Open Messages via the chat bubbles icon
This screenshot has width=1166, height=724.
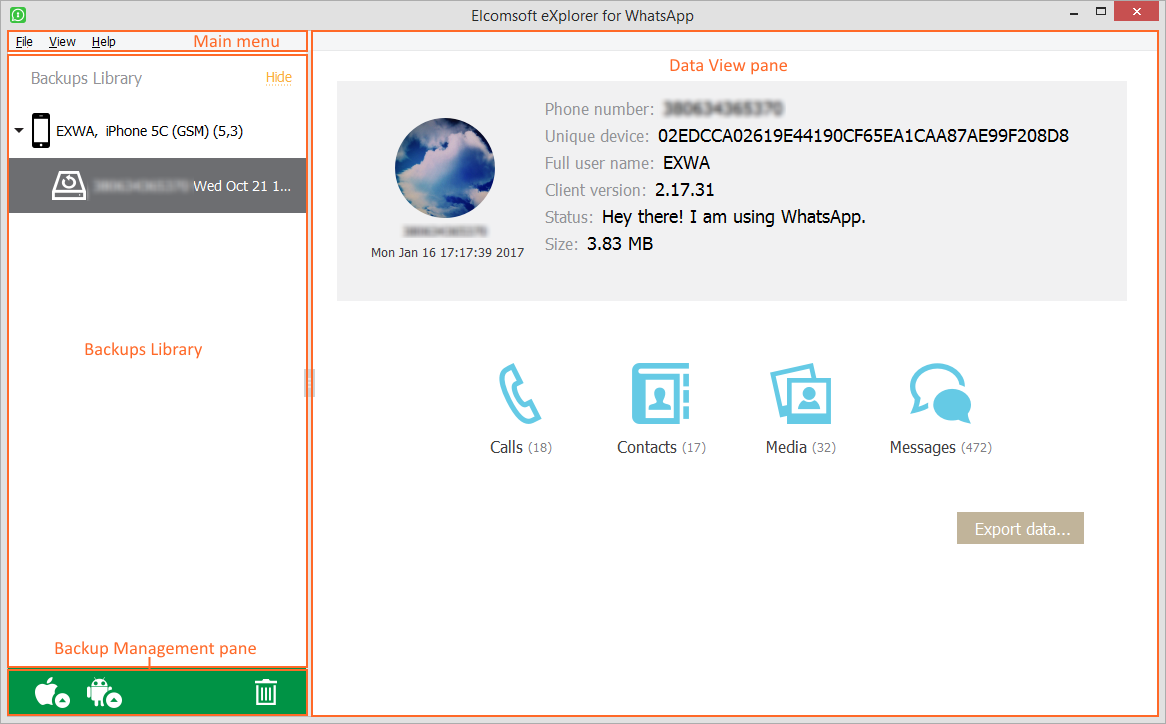pyautogui.click(x=940, y=393)
